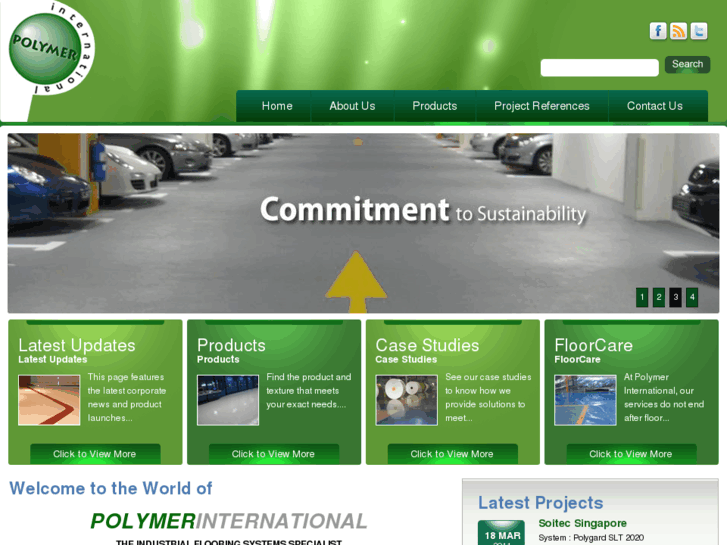
Task: Click View More under Latest Updates
Action: pos(95,454)
